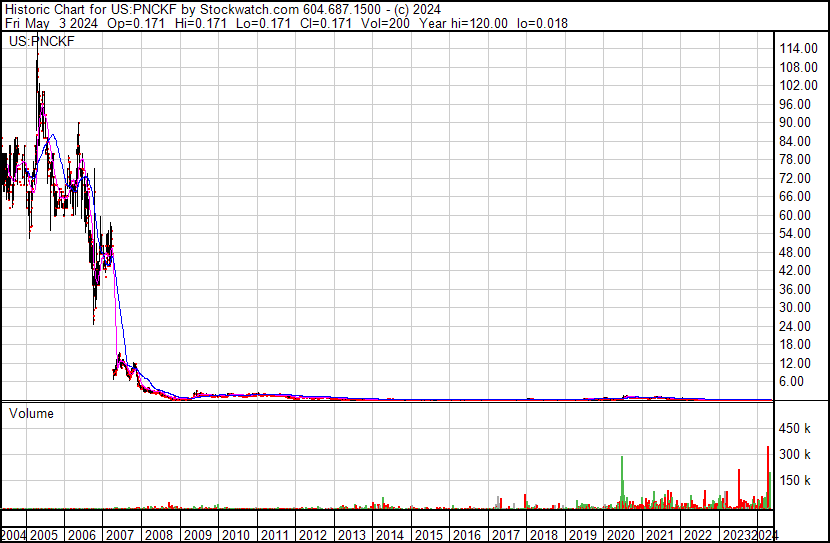The image size is (830, 543).
Task: Click the 2015 year label on time axis
Action: (429, 535)
